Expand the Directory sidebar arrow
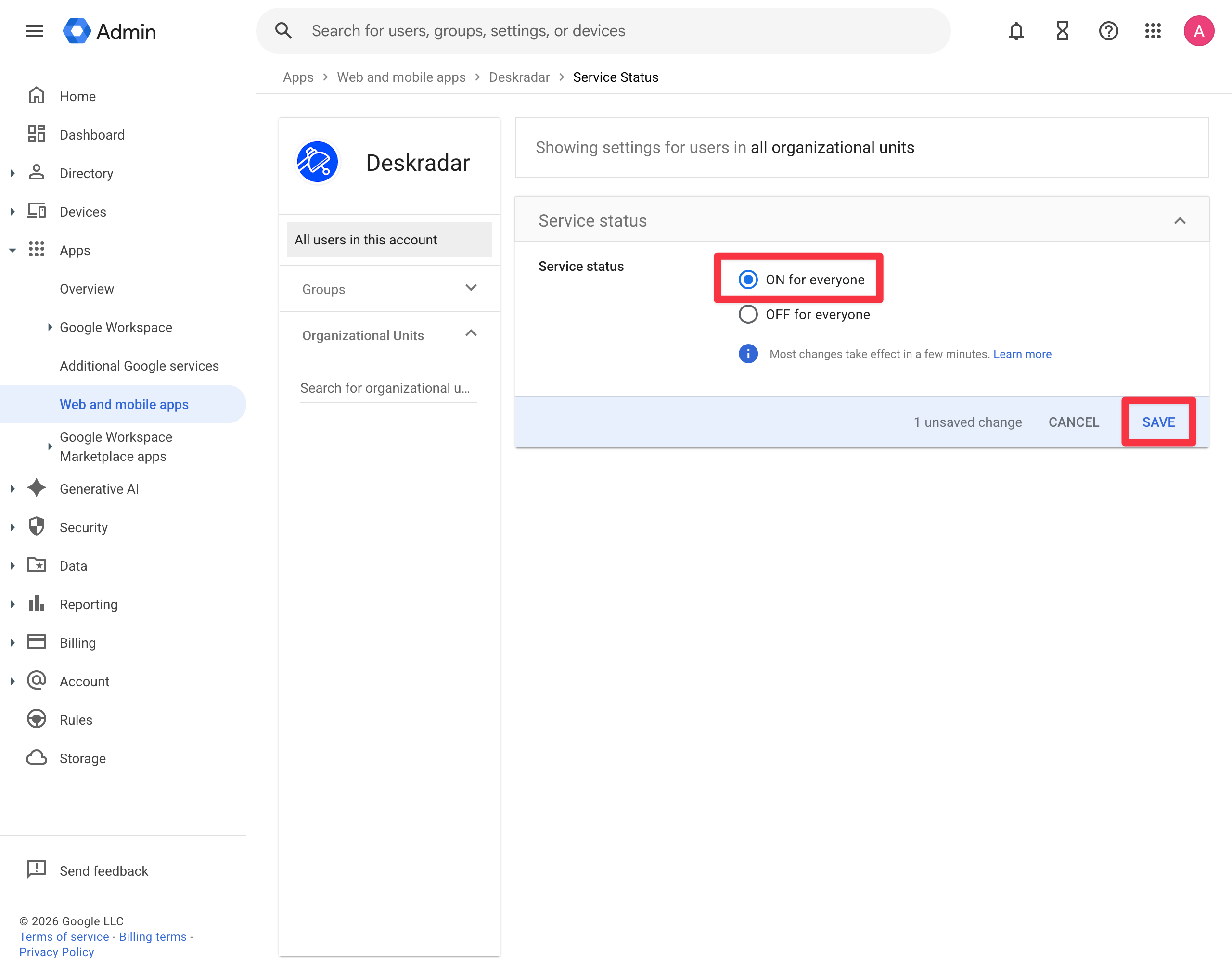The height and width of the screenshot is (971, 1232). (x=13, y=173)
